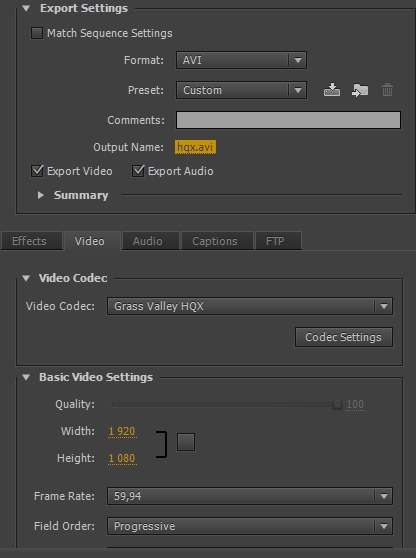Click the Height value 1 080
The height and width of the screenshot is (558, 416).
[x=122, y=458]
